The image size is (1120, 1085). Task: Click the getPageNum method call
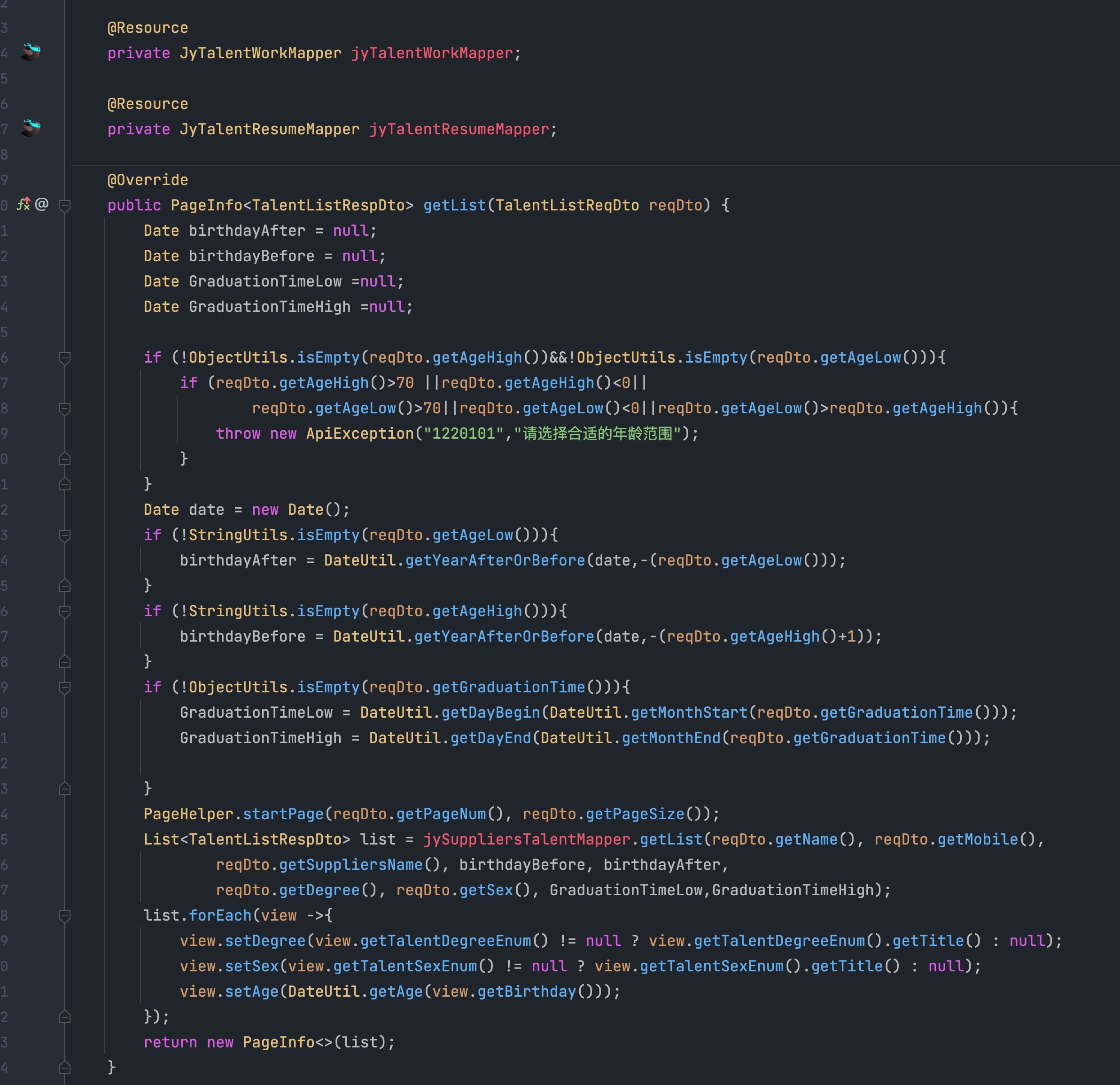coord(441,814)
